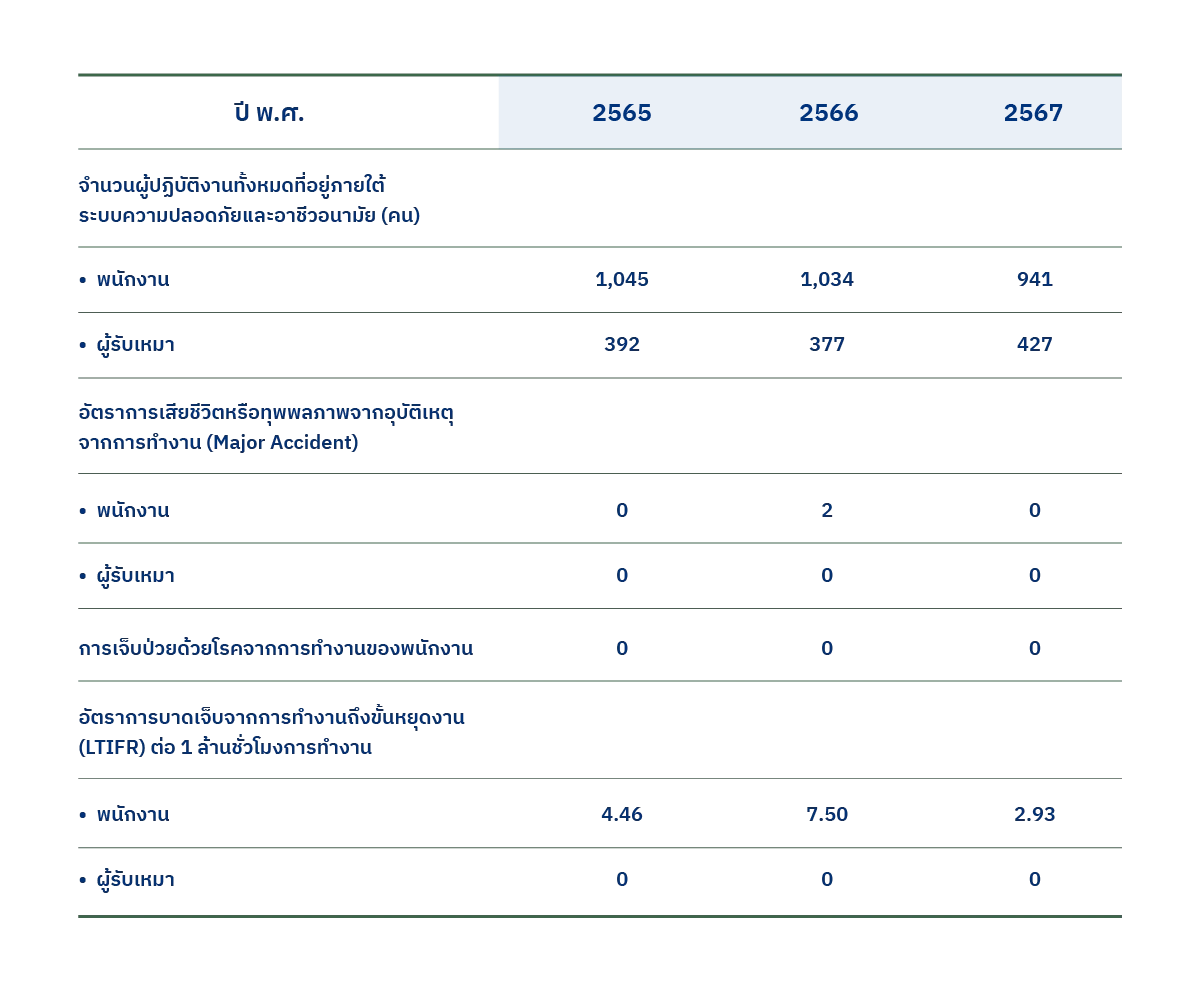Select the 2566 employee headcount value in first section
Viewport: 1201px width, 991px height.
[x=828, y=281]
